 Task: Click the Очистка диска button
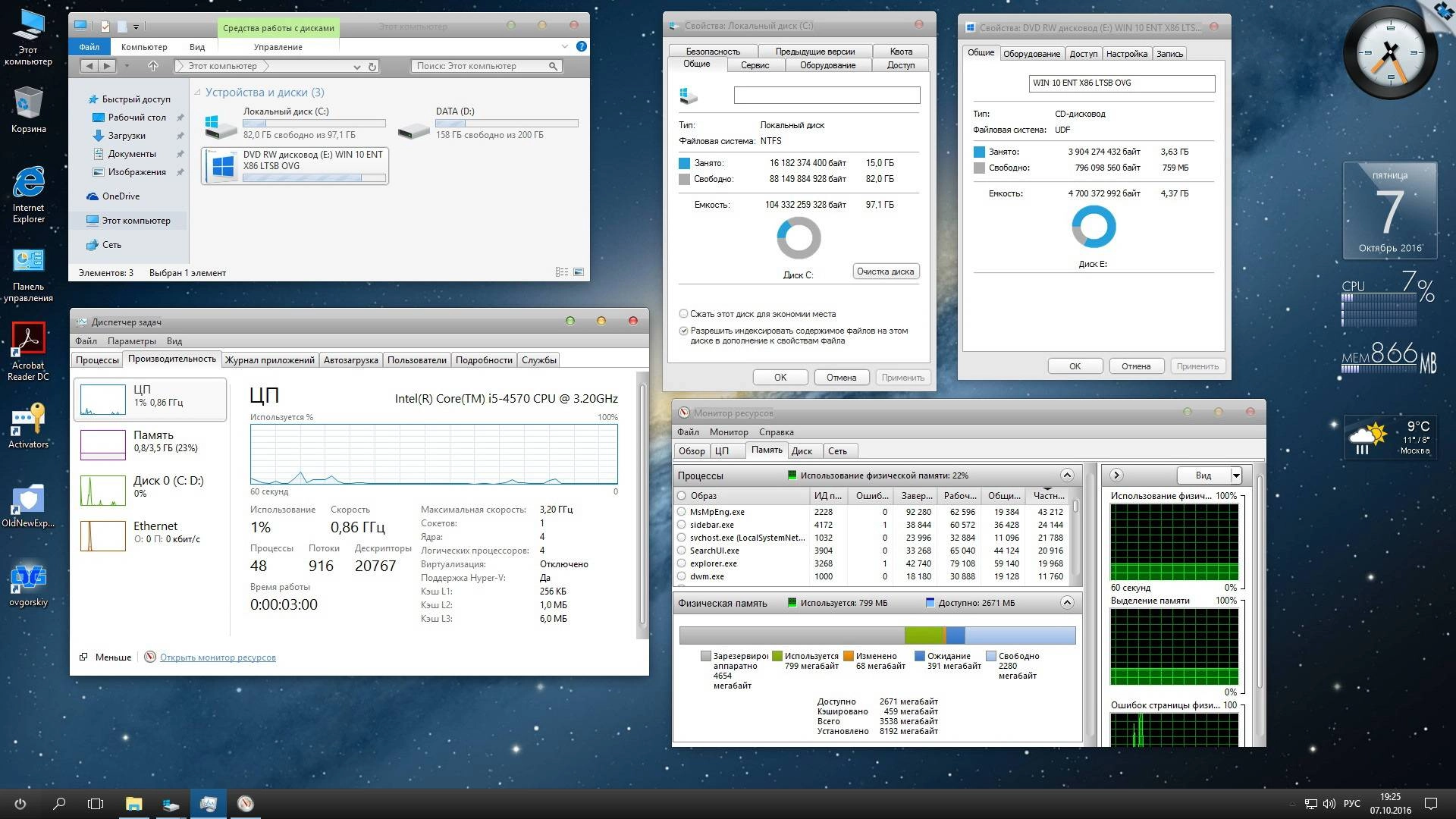(886, 271)
